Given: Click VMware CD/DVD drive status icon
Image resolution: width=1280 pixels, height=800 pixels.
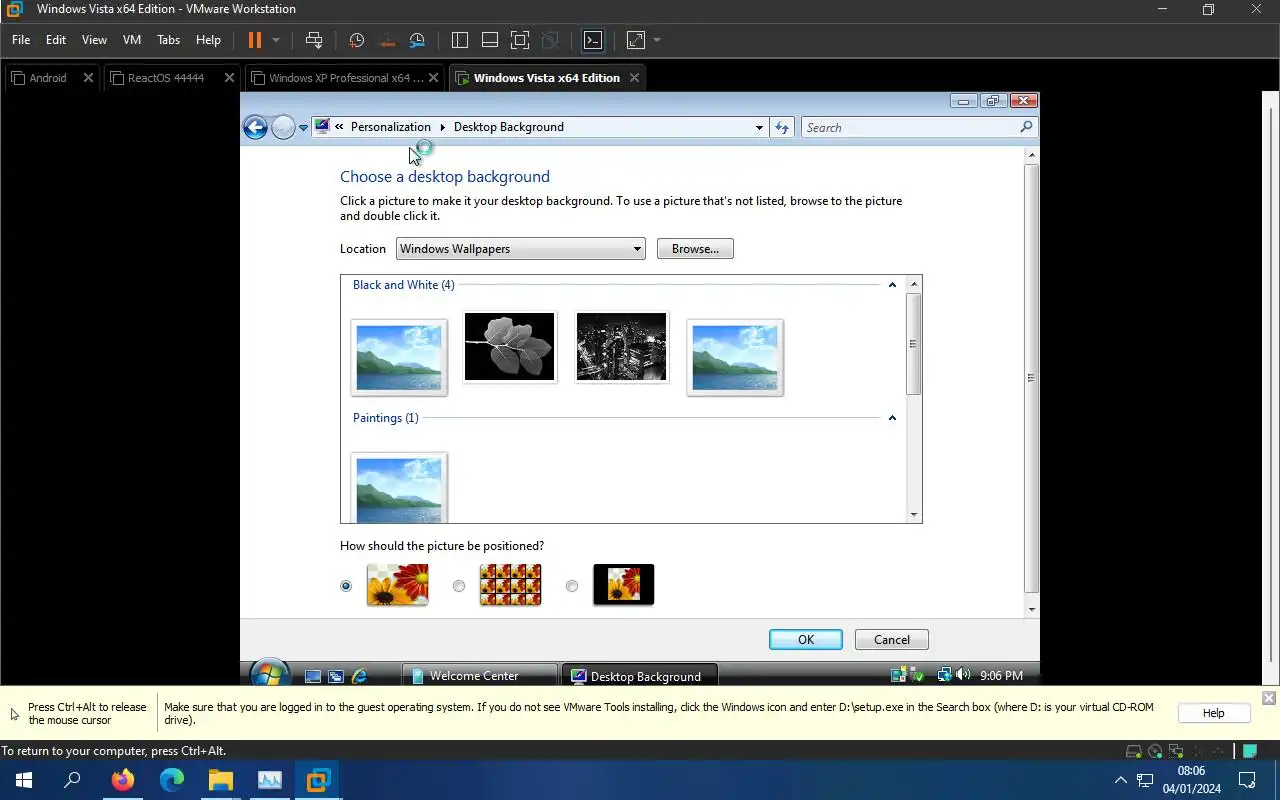Looking at the screenshot, I should 1155,751.
